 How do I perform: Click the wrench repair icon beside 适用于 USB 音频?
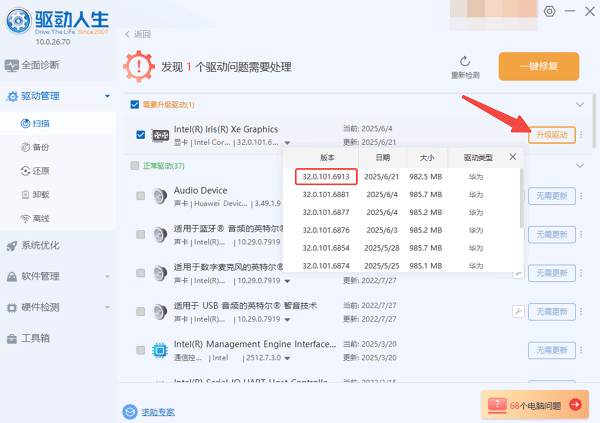click(518, 311)
